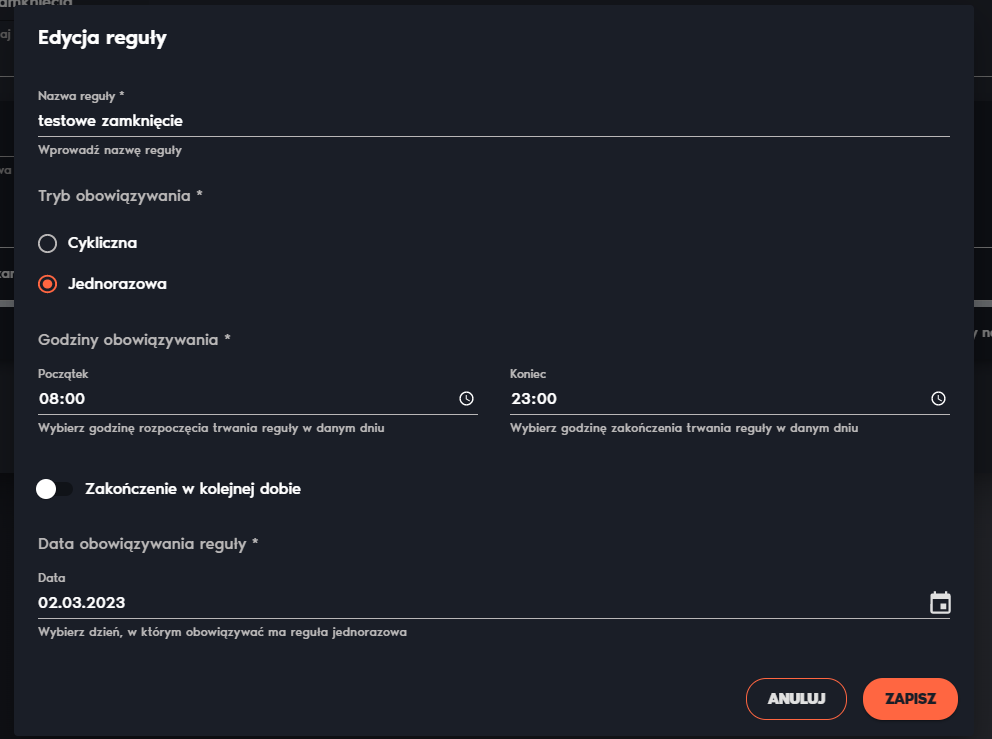Save the rule with the ZAPISZ button
Viewport: 992px width, 739px height.
(x=910, y=699)
